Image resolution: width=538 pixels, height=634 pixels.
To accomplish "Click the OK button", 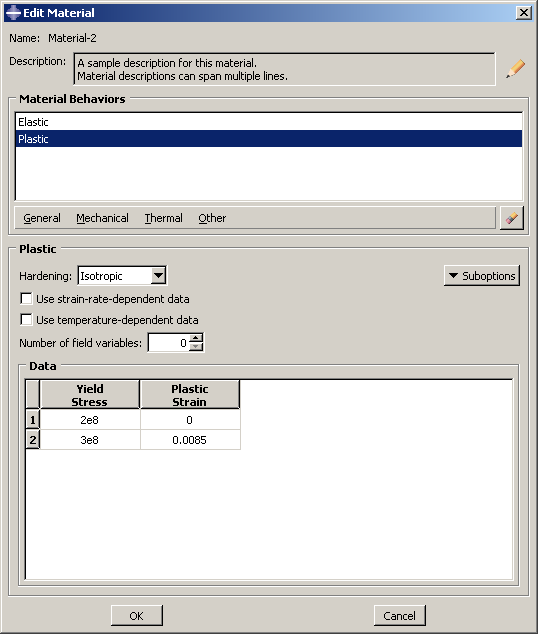I will [x=137, y=615].
